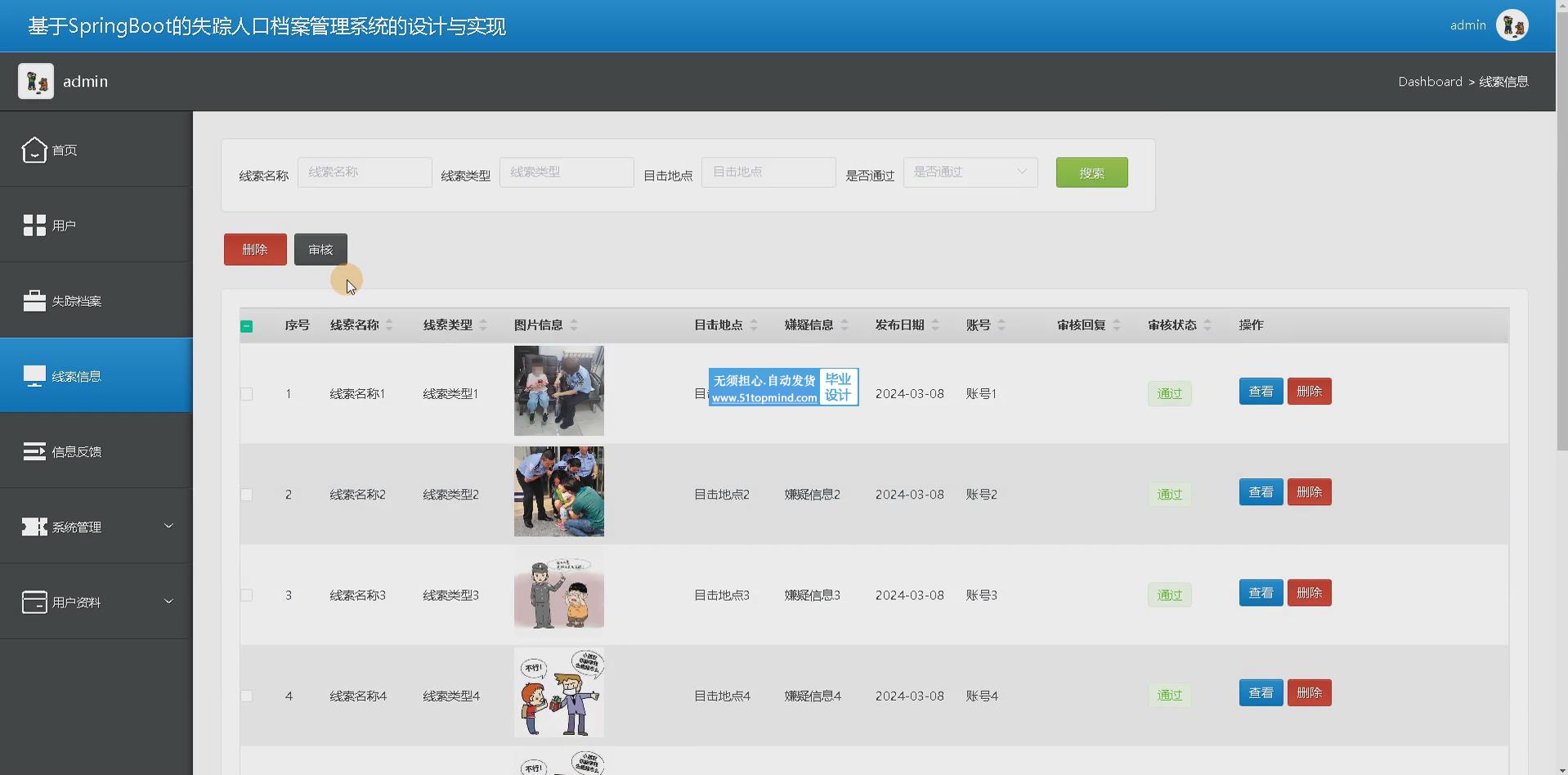
Task: Click 查看 for 线索名称4
Action: pos(1261,693)
